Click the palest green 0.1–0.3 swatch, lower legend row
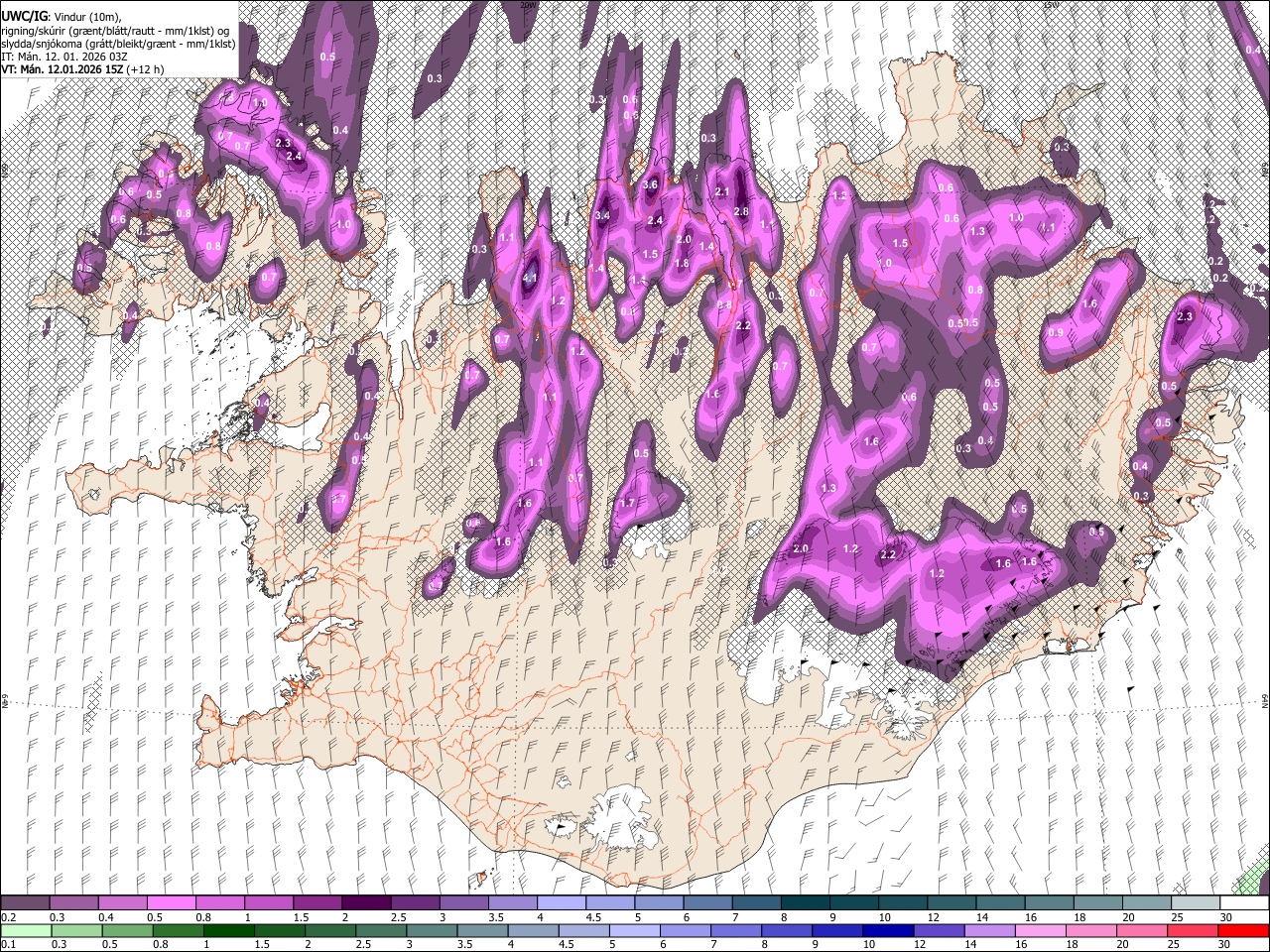The width and height of the screenshot is (1270, 952). (x=25, y=930)
